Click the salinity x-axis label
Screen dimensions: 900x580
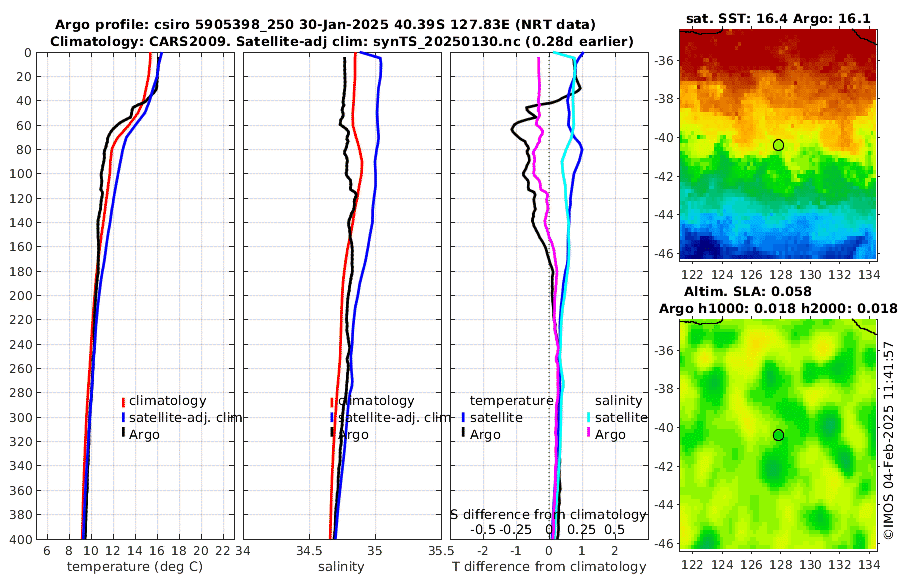click(x=342, y=567)
